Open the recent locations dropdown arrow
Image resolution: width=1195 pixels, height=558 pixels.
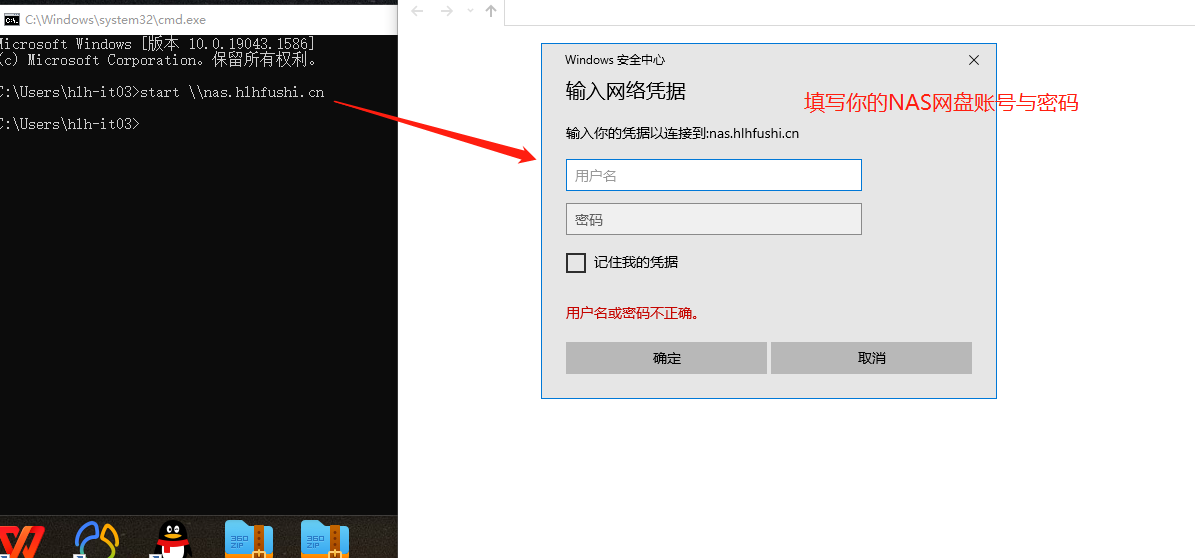(x=469, y=11)
